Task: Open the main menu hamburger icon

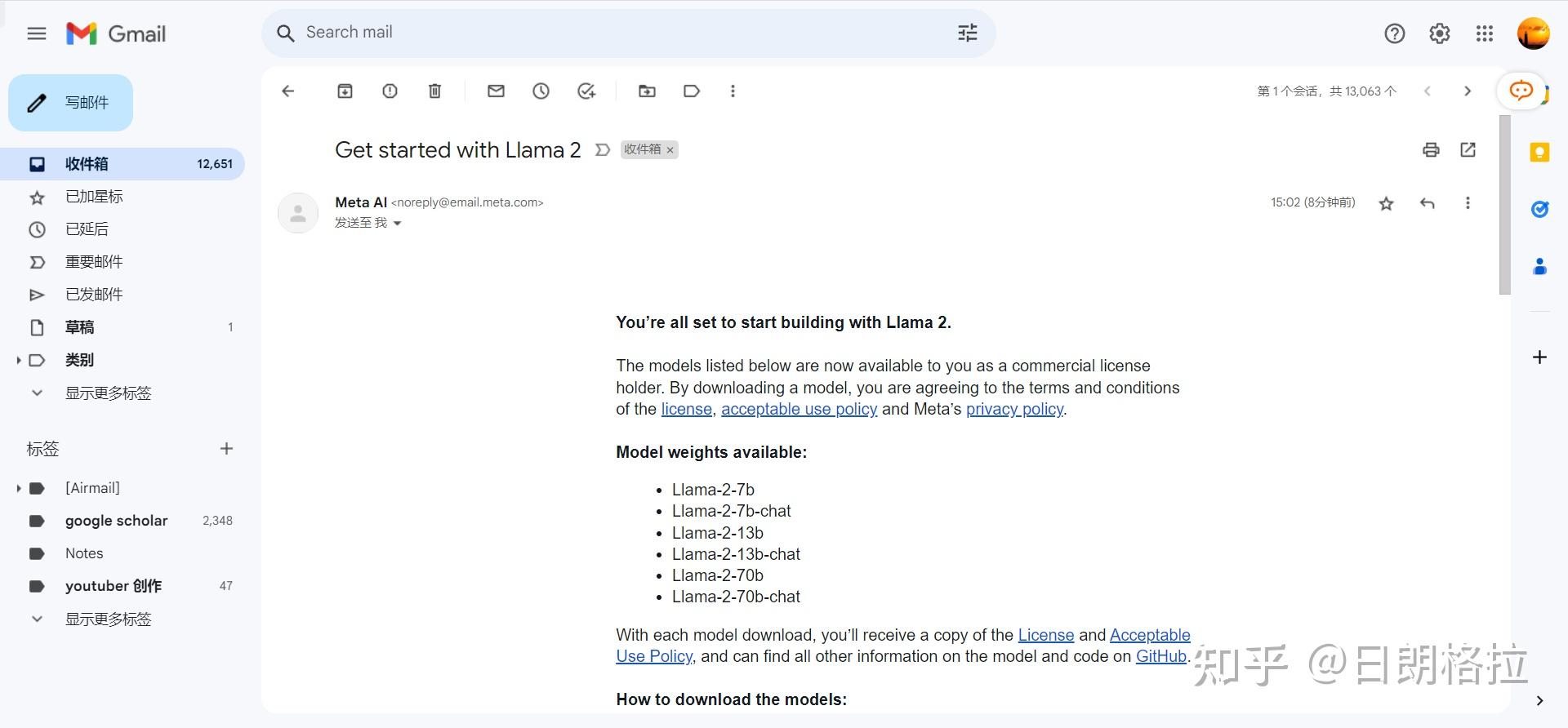Action: point(37,33)
